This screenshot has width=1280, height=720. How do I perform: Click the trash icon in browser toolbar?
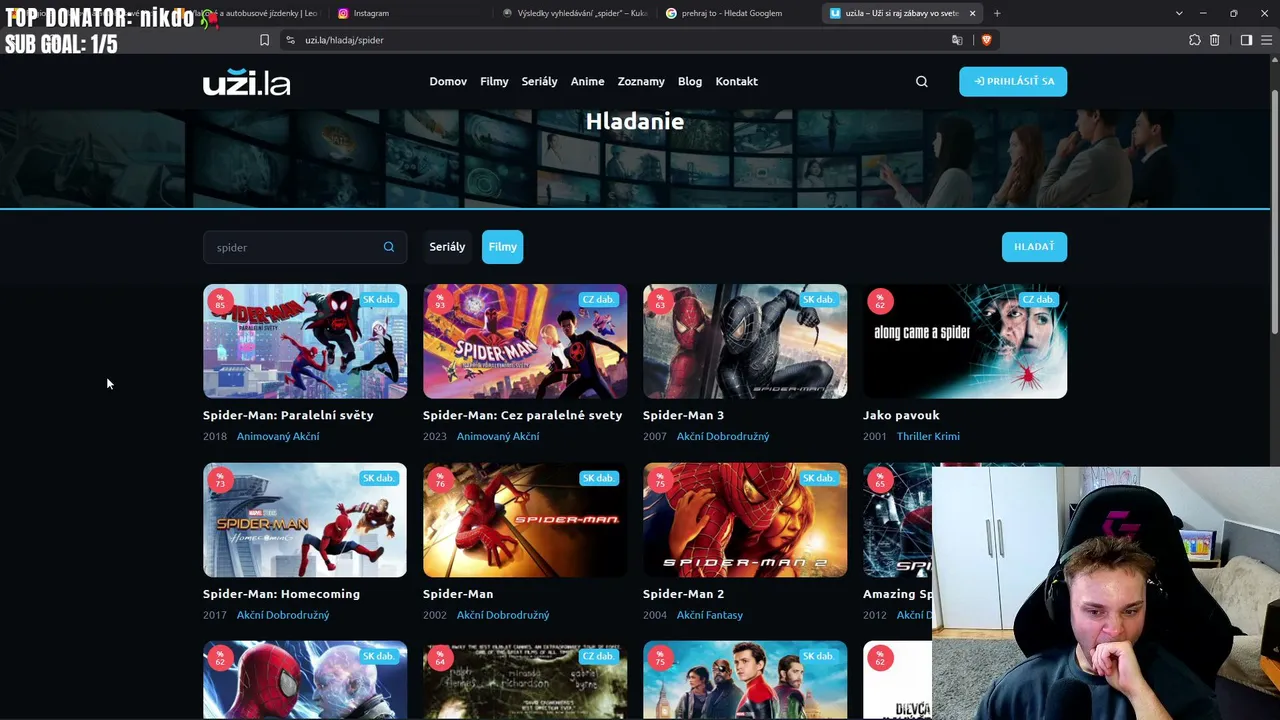[x=1214, y=40]
